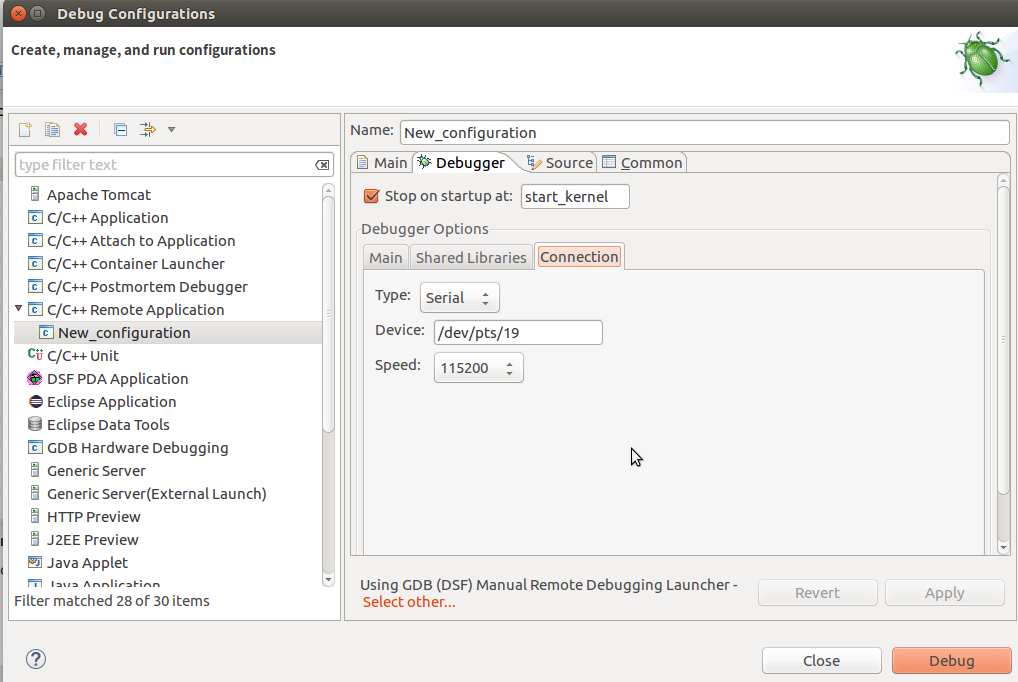Click the Apply button
1018x682 pixels.
945,593
